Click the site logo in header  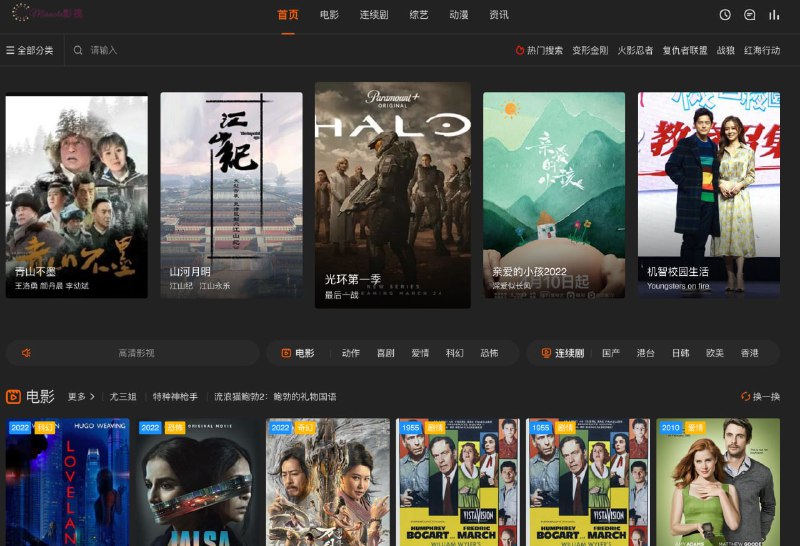47,13
